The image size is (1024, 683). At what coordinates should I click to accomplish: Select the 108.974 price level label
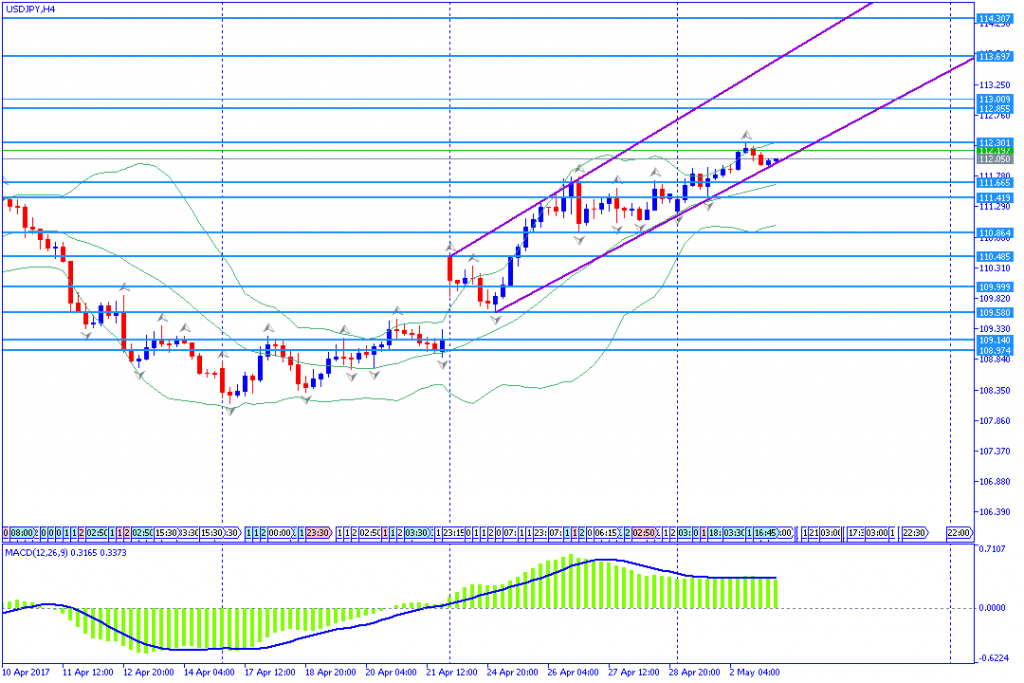tap(993, 350)
